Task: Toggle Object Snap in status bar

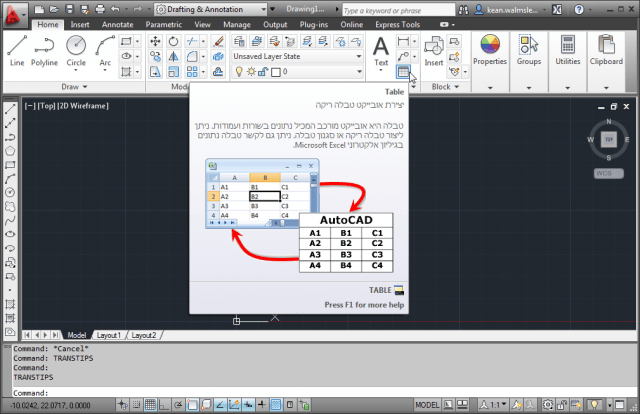Action: 192,405
